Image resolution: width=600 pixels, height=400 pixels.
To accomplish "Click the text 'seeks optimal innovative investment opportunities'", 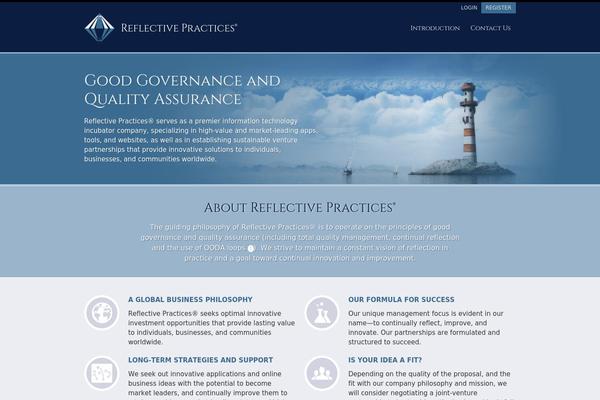I will click(x=212, y=318).
